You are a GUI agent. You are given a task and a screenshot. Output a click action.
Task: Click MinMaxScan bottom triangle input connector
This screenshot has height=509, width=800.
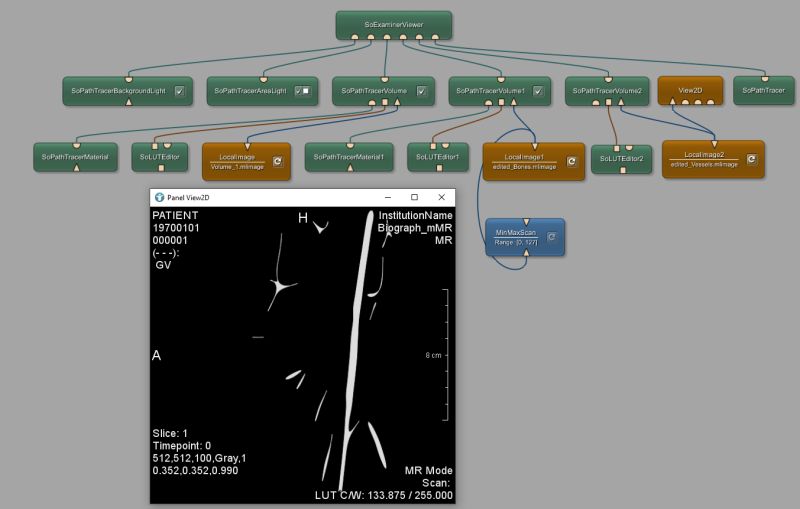(x=526, y=252)
